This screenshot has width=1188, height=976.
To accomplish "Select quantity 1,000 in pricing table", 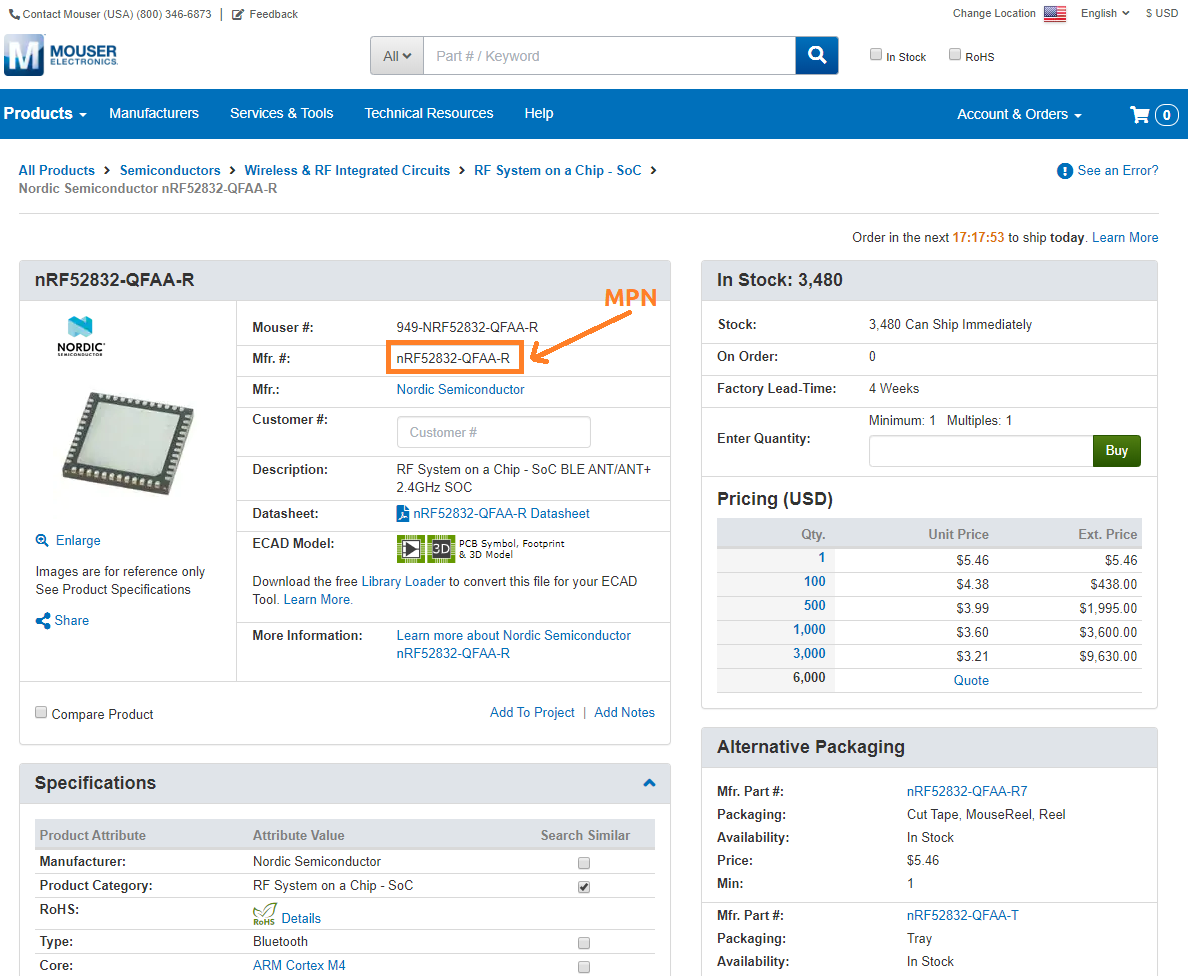I will (809, 630).
